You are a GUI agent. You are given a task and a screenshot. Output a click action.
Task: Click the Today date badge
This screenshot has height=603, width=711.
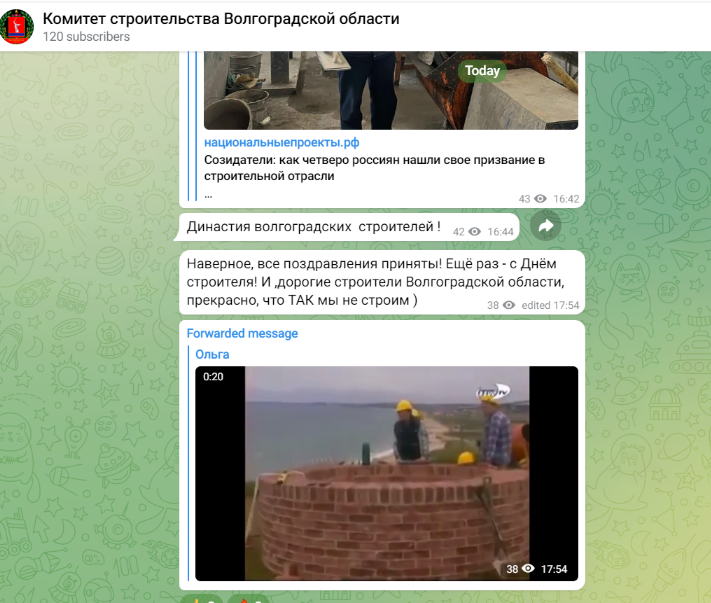pos(482,71)
